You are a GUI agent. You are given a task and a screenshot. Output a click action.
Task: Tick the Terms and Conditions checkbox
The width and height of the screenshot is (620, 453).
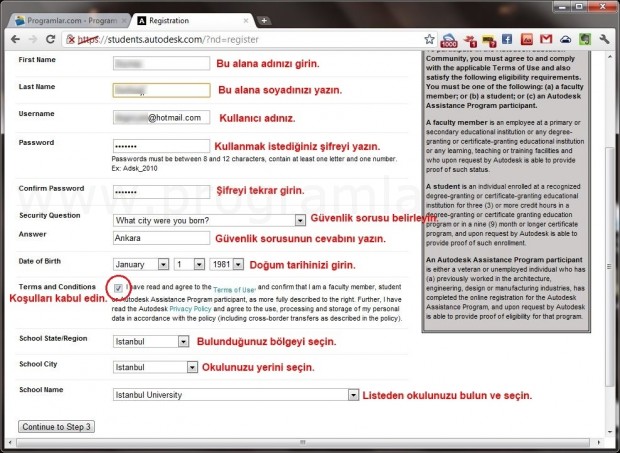pos(118,288)
